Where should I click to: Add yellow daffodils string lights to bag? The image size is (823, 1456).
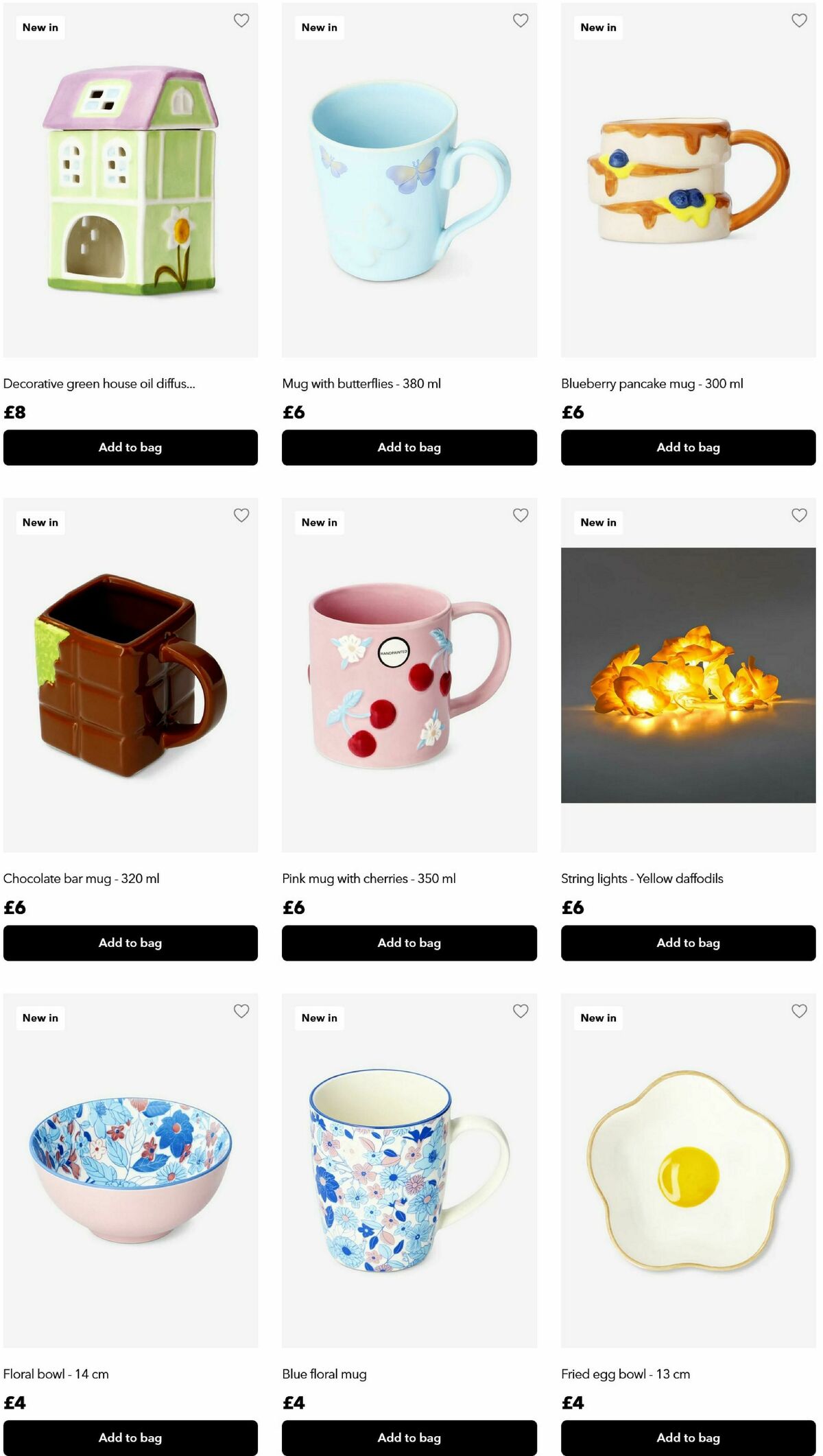(688, 943)
